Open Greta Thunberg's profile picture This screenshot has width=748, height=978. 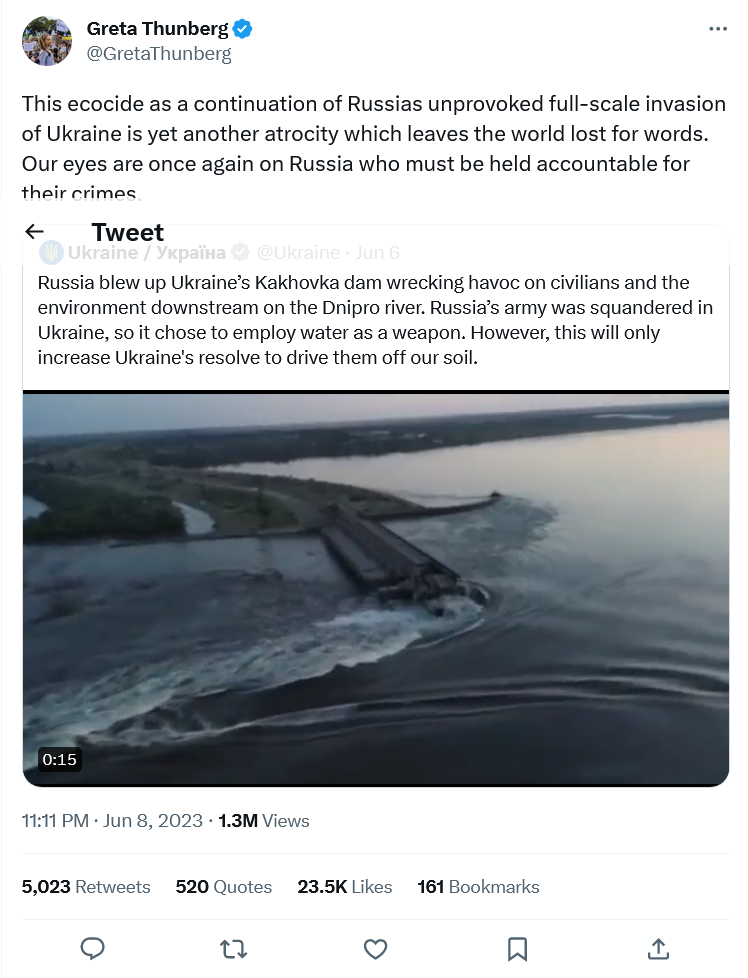pos(47,41)
